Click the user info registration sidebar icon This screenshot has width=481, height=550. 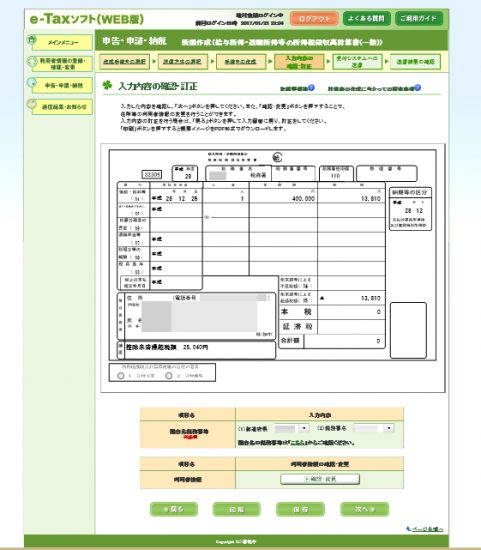[32, 61]
